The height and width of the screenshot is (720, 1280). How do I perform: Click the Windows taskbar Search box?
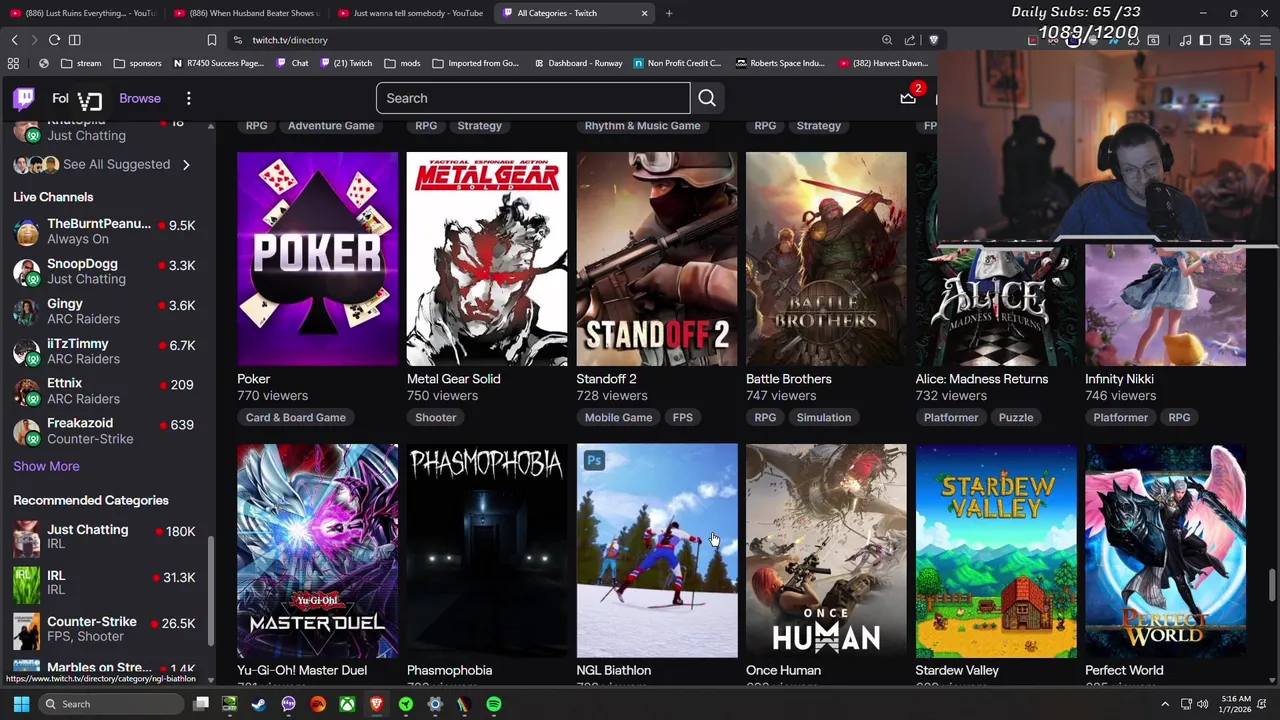pos(112,704)
